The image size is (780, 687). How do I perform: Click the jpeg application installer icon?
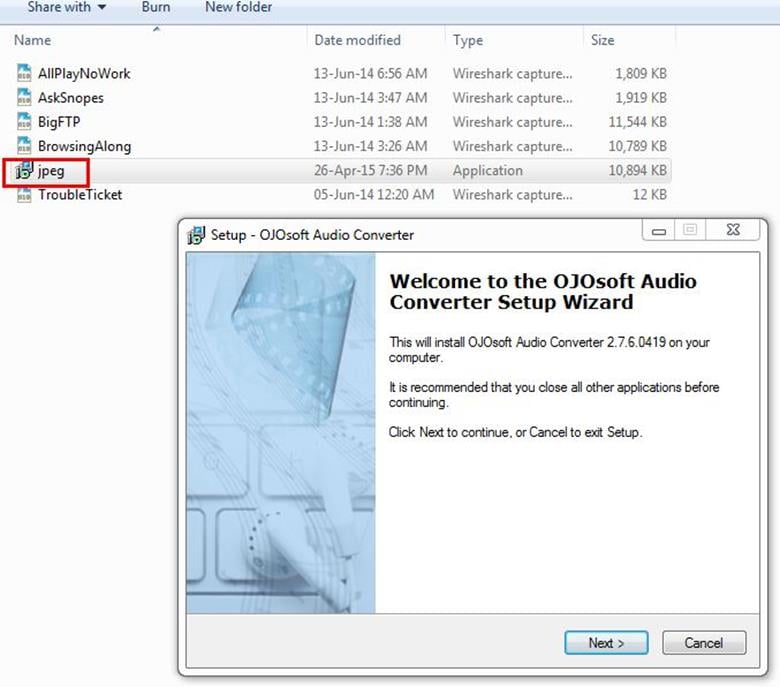click(24, 171)
